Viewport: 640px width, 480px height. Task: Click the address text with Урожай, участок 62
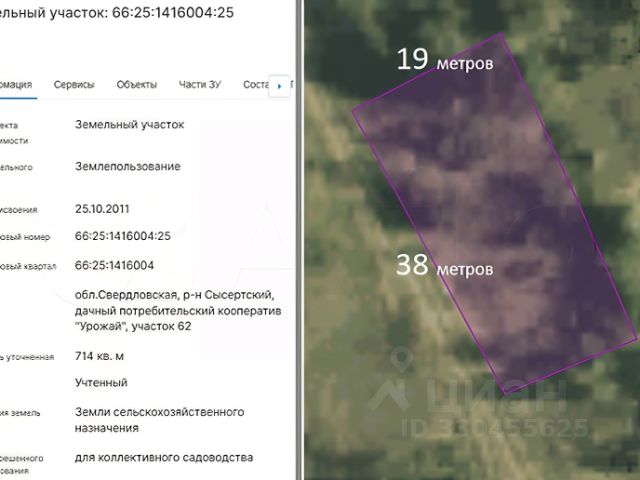point(178,311)
